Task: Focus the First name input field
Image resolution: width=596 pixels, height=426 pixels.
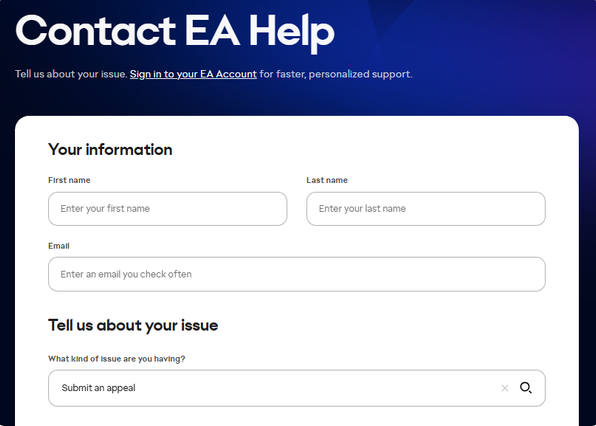Action: point(168,209)
